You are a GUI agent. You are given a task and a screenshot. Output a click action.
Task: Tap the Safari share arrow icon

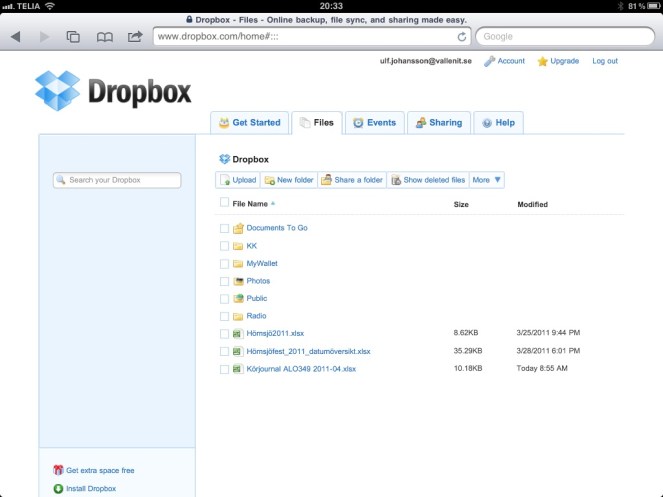tap(134, 37)
